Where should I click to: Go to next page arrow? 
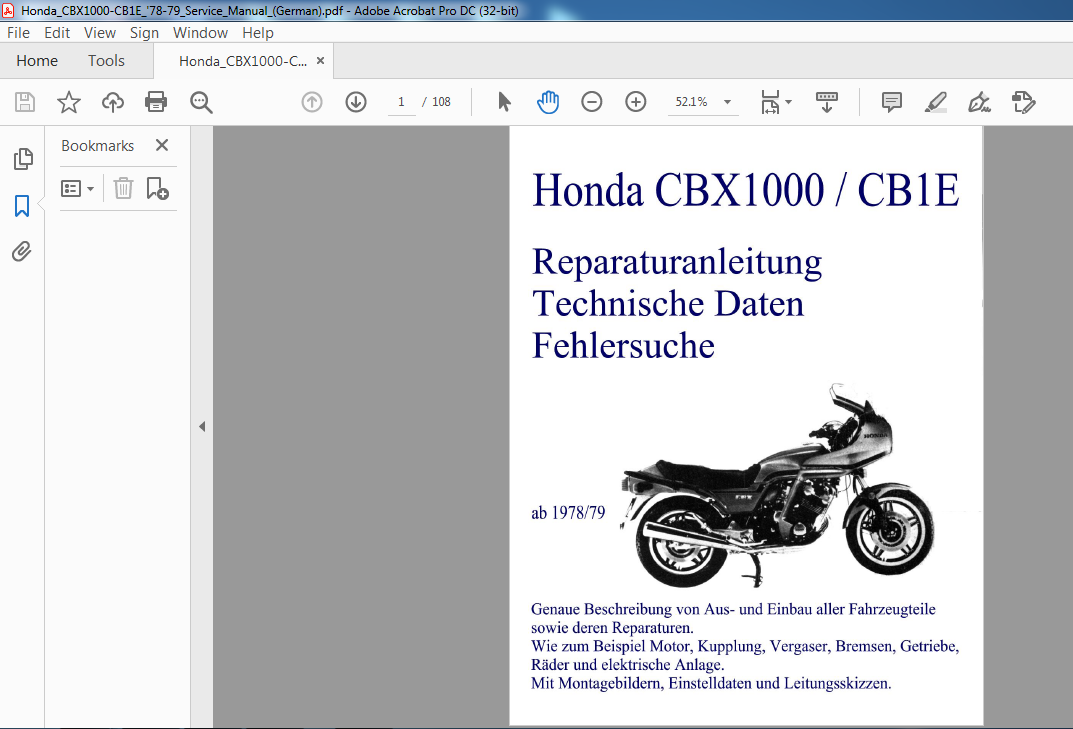356,102
